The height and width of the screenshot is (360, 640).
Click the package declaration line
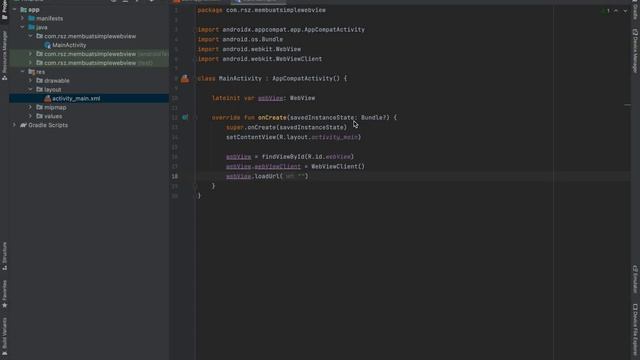(262, 10)
